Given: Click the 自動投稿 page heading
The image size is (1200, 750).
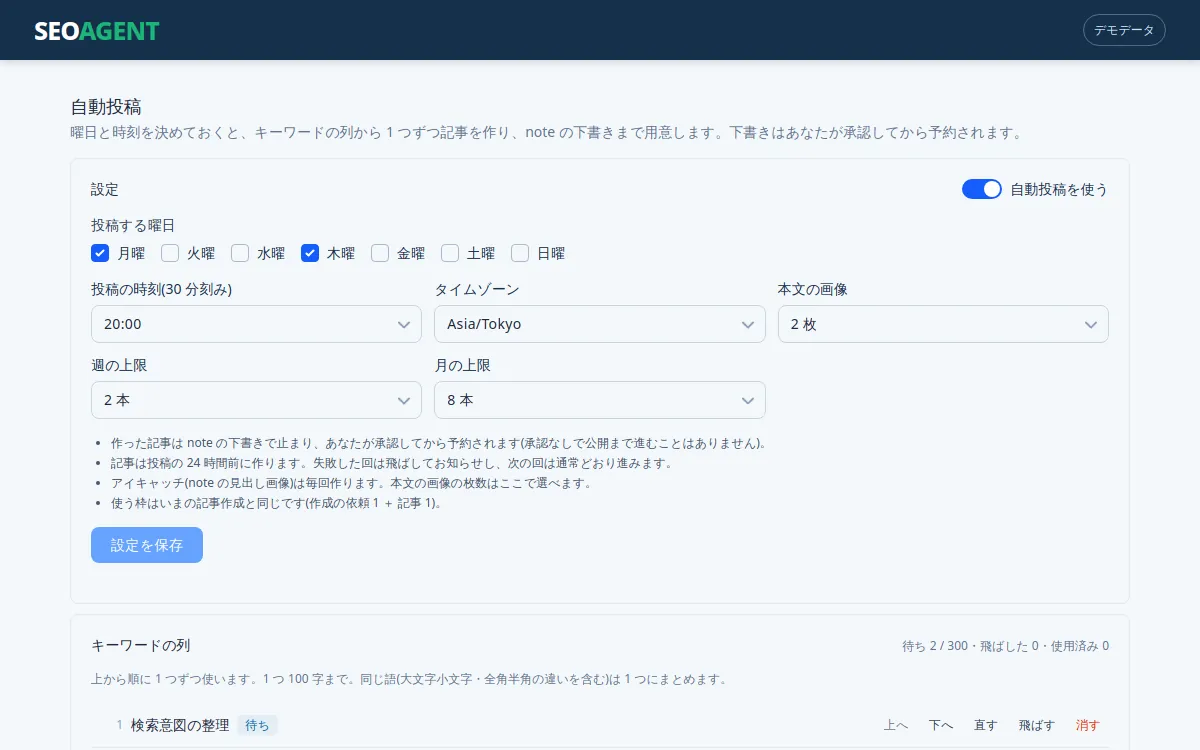Looking at the screenshot, I should click(x=106, y=107).
